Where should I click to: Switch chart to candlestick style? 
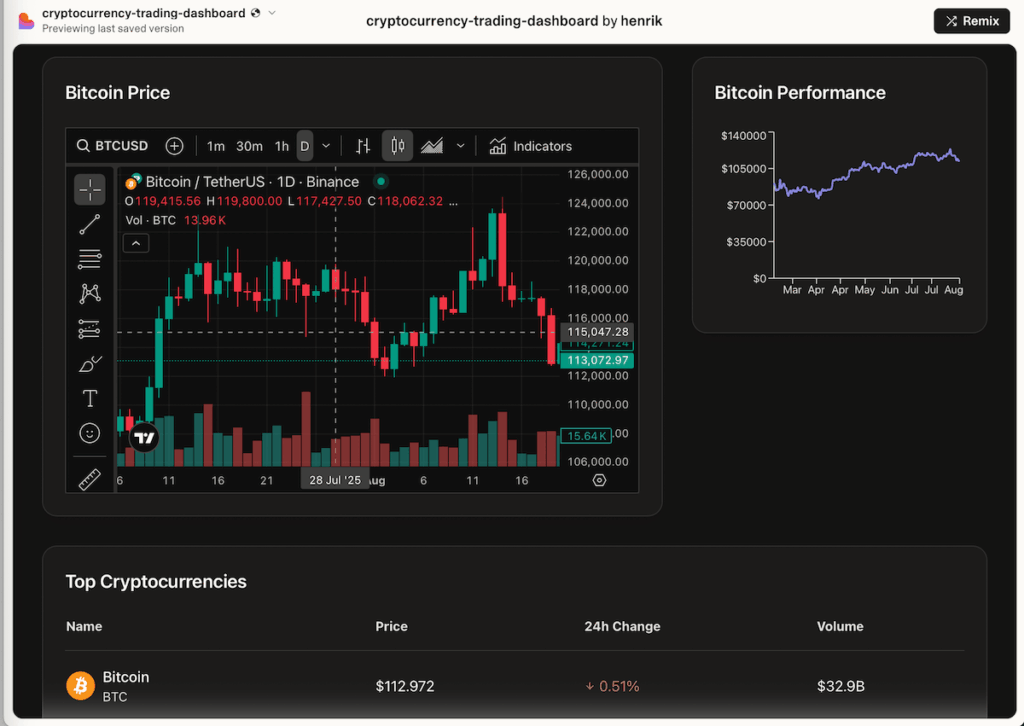click(x=397, y=145)
